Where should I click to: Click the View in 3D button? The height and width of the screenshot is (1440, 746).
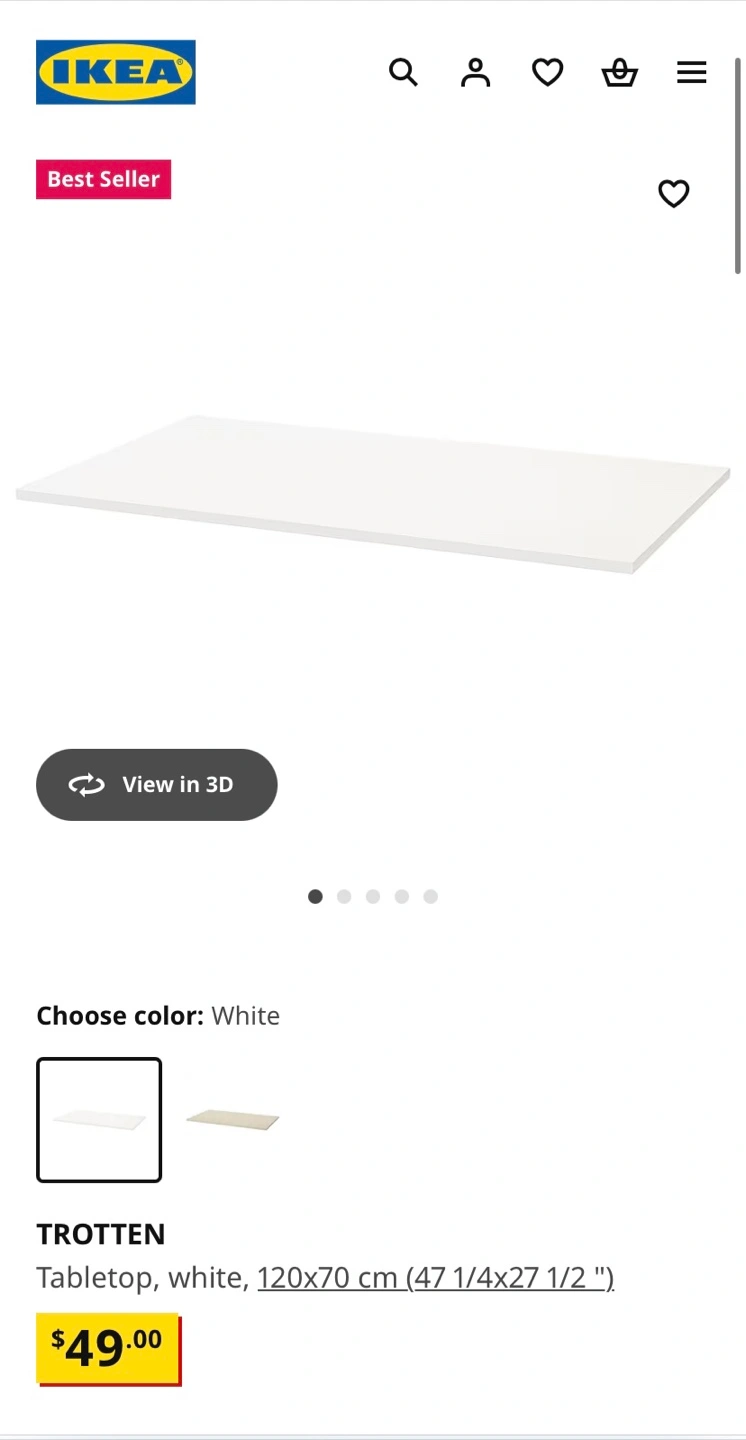pyautogui.click(x=157, y=785)
